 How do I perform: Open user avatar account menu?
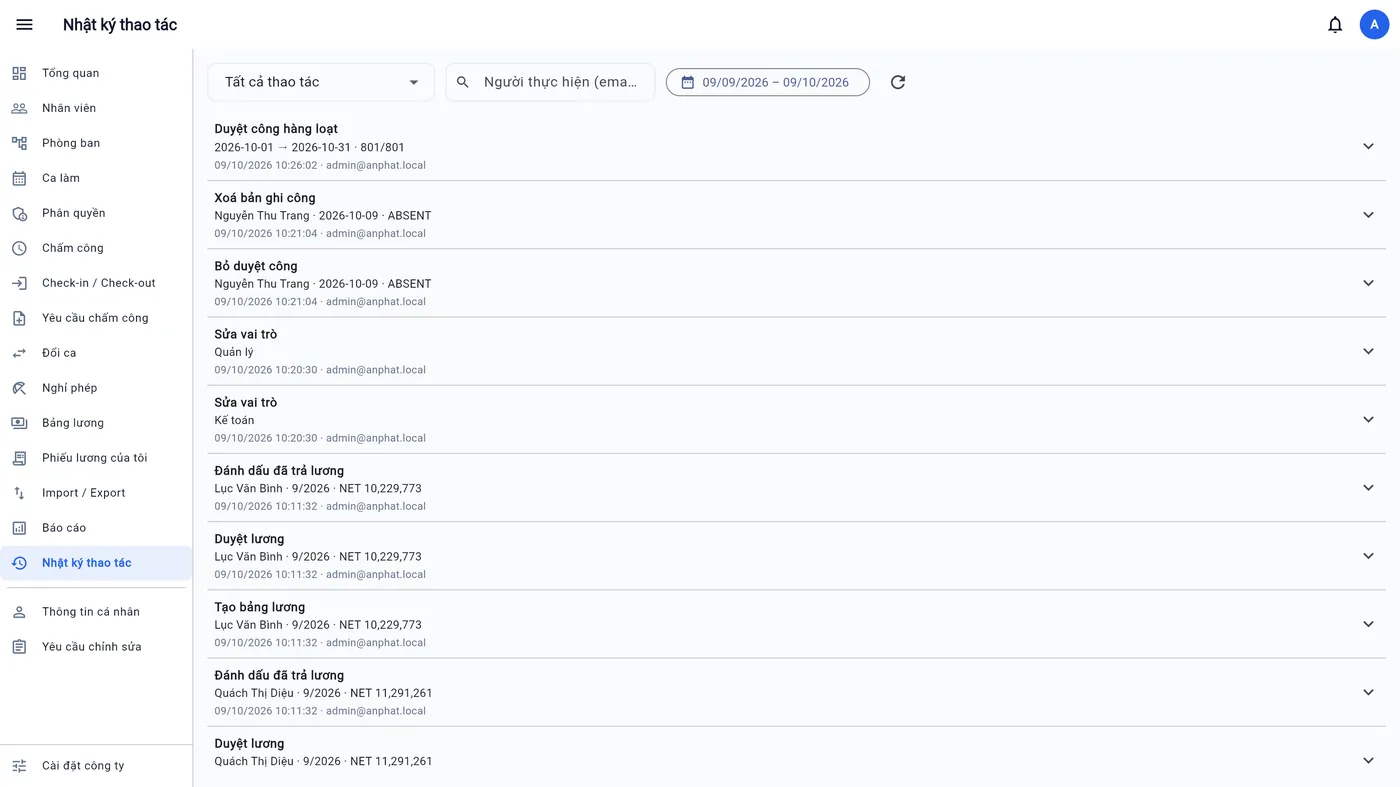click(x=1374, y=25)
